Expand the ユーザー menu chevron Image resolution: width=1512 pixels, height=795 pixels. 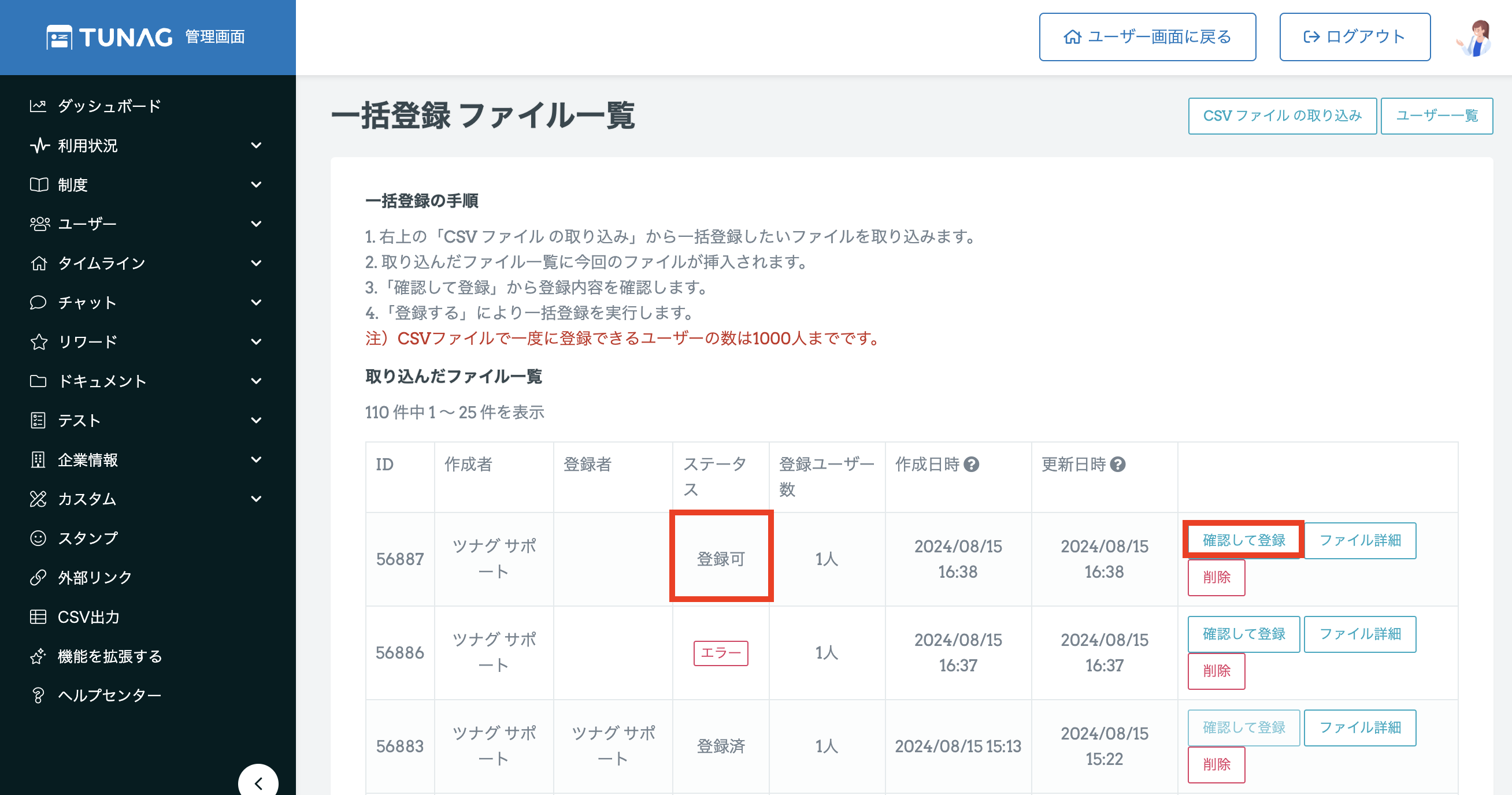point(257,224)
